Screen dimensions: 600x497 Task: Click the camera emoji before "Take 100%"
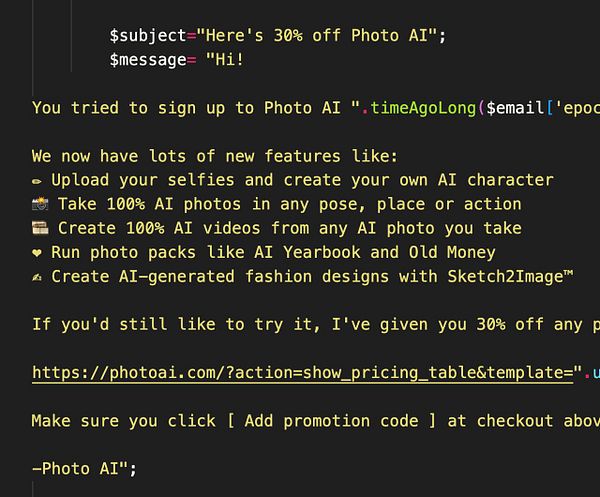(x=38, y=204)
